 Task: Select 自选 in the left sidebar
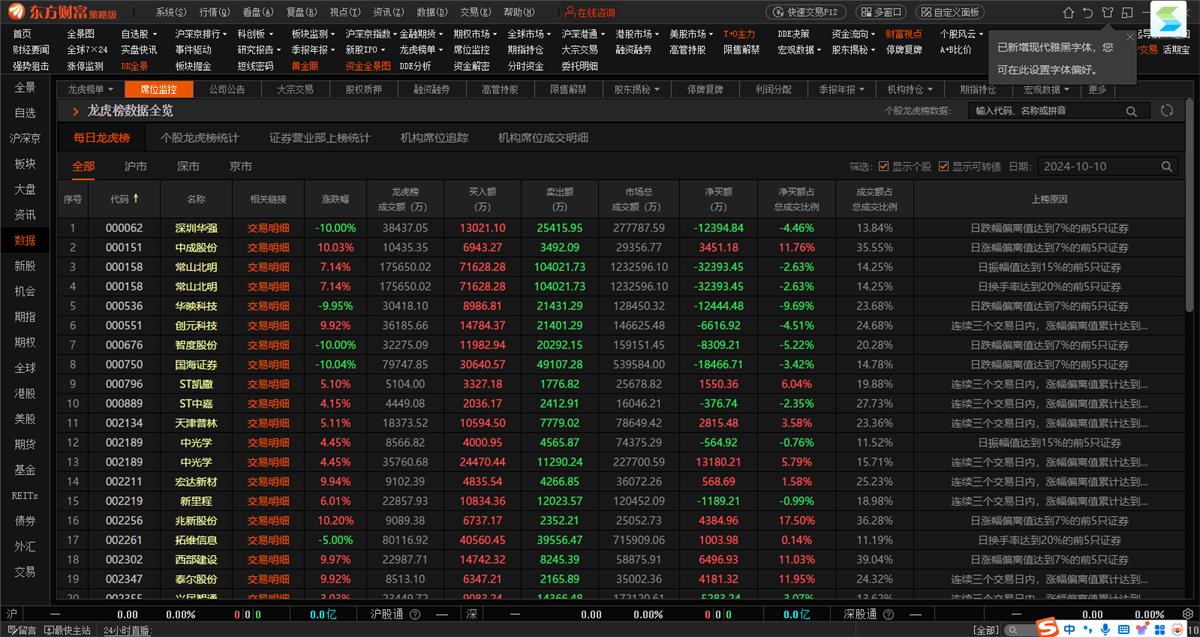tap(25, 113)
